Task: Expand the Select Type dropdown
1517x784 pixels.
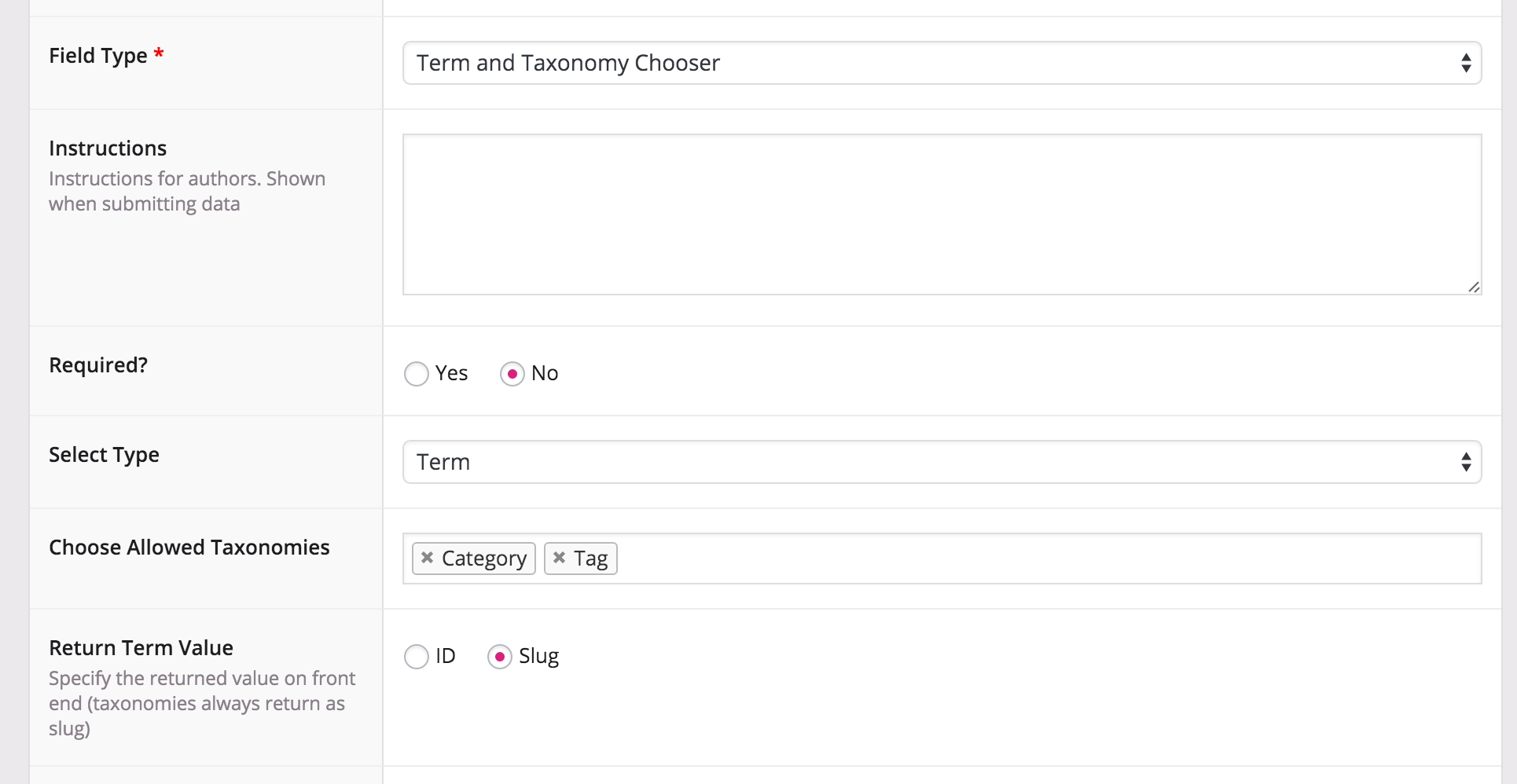Action: (941, 462)
